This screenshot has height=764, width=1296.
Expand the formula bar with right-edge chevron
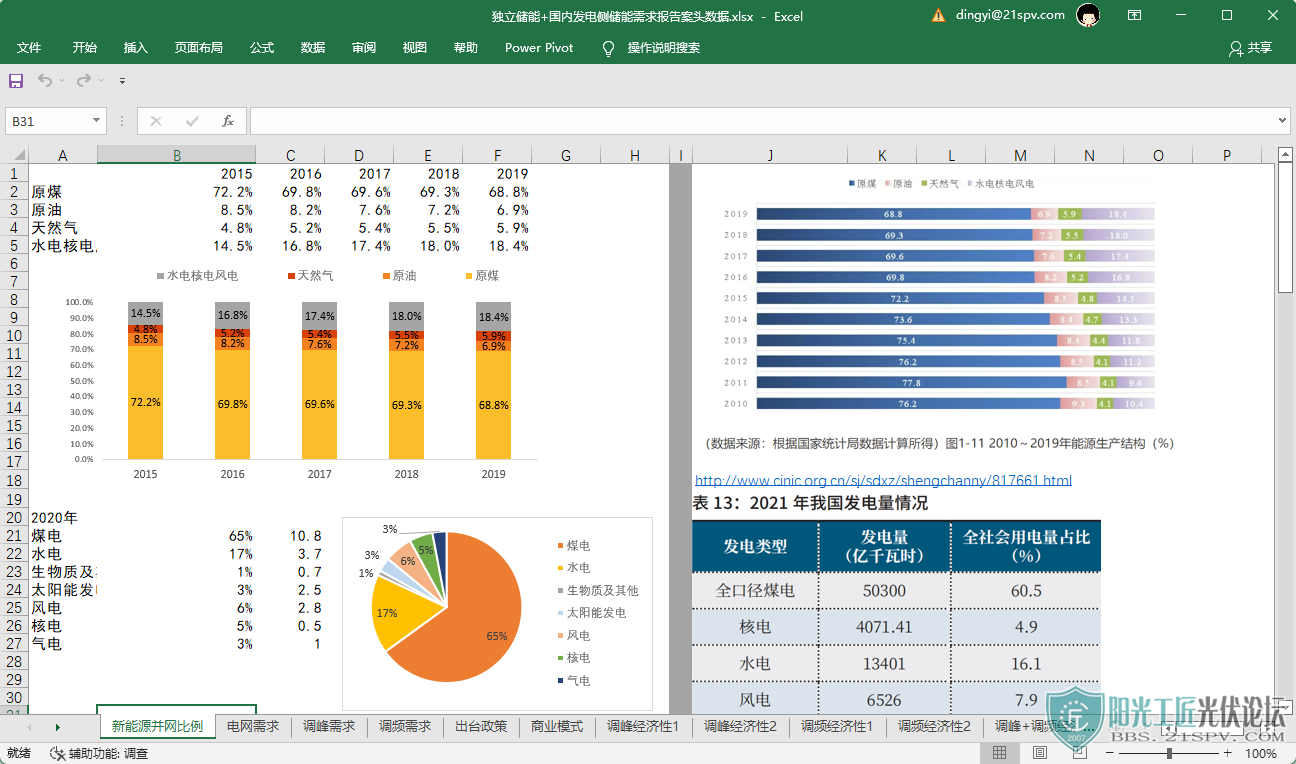point(1283,121)
